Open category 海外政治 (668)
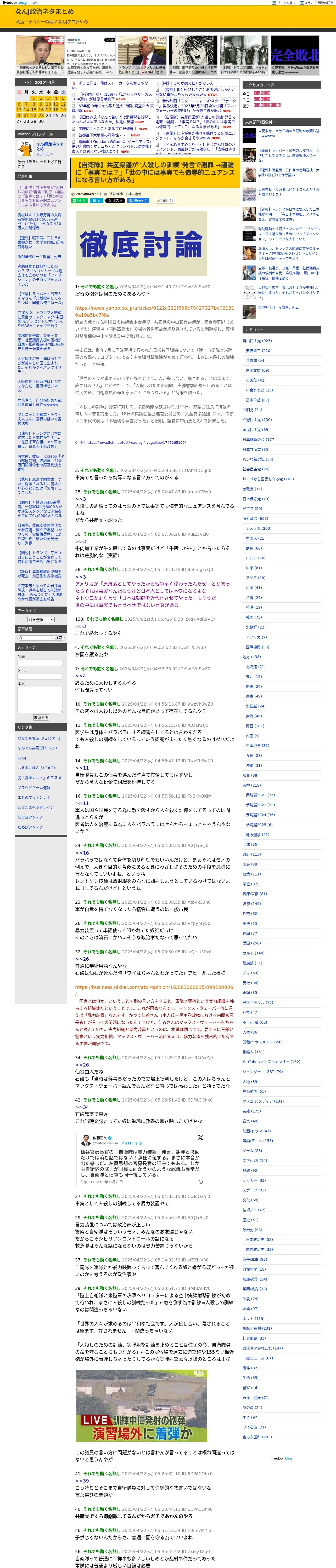Viewport: 336px width, 1568px height. (x=255, y=518)
